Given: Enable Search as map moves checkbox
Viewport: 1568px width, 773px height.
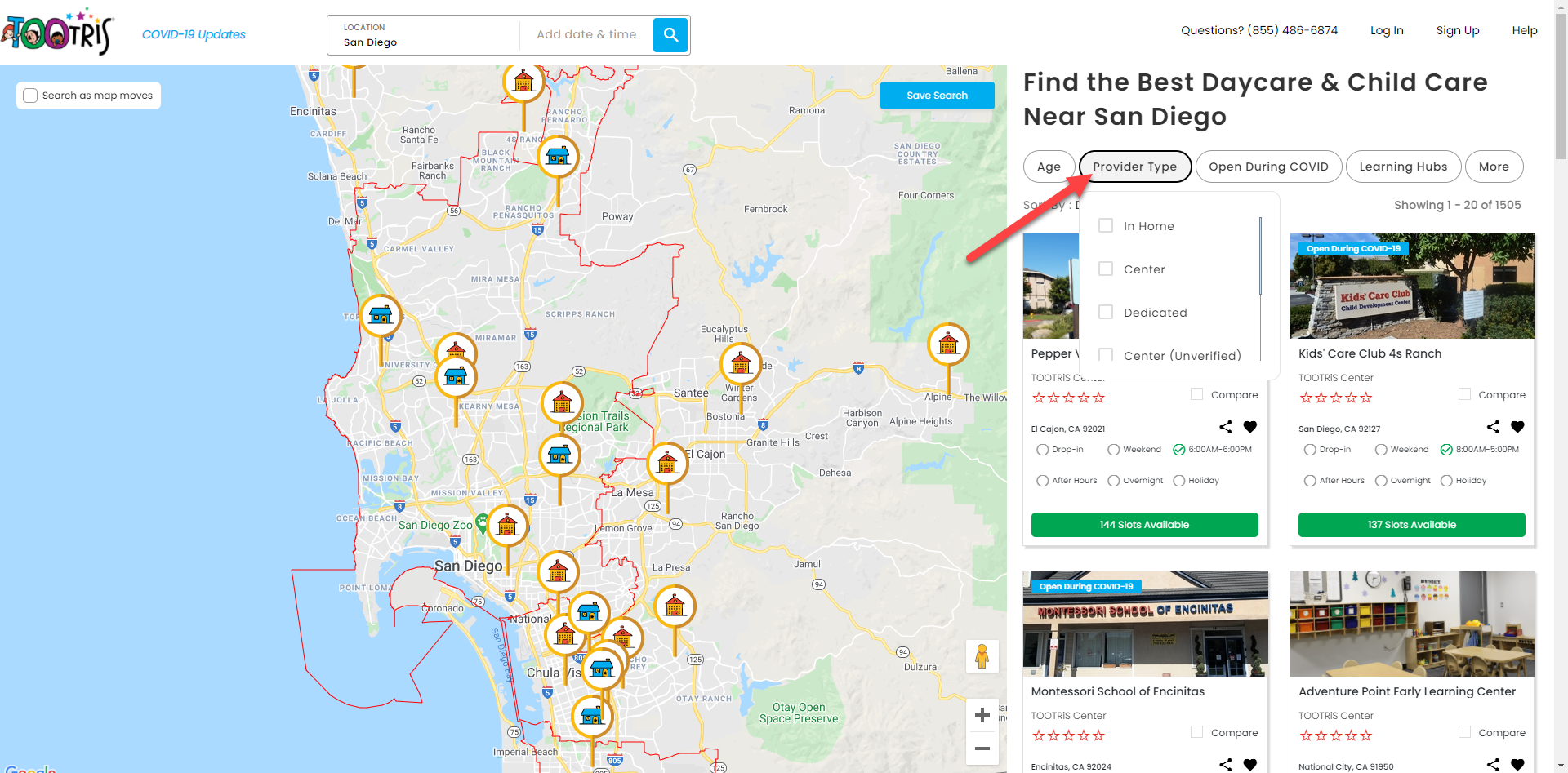Looking at the screenshot, I should [x=31, y=96].
